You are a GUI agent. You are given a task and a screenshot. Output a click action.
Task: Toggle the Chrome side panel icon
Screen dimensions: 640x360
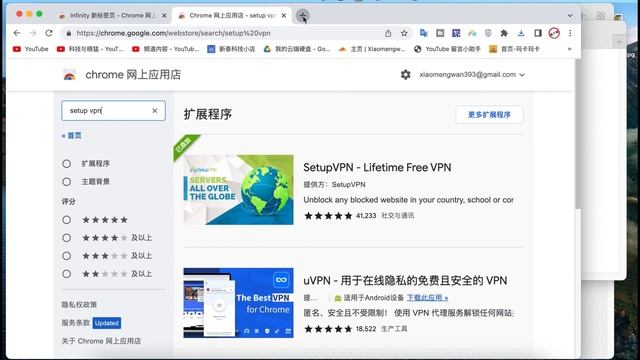click(x=538, y=33)
